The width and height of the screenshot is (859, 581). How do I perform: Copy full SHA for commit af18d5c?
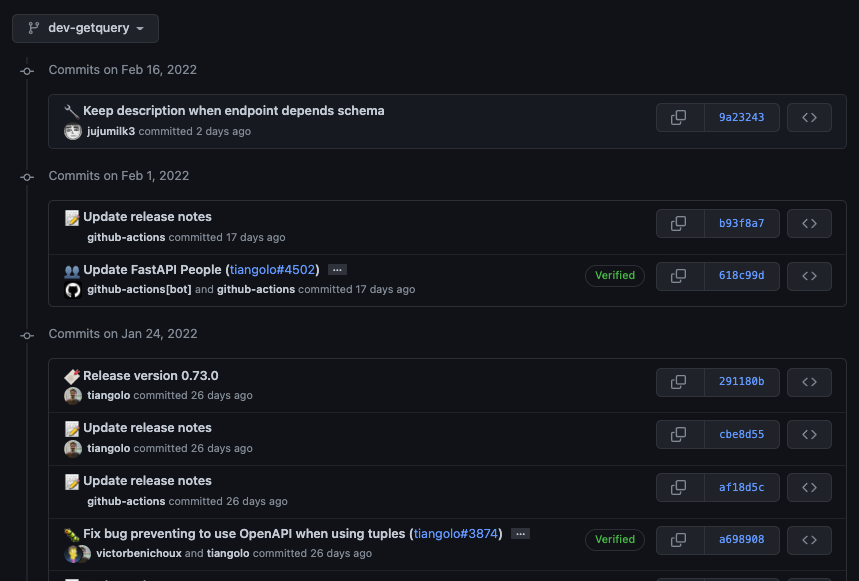(x=679, y=487)
